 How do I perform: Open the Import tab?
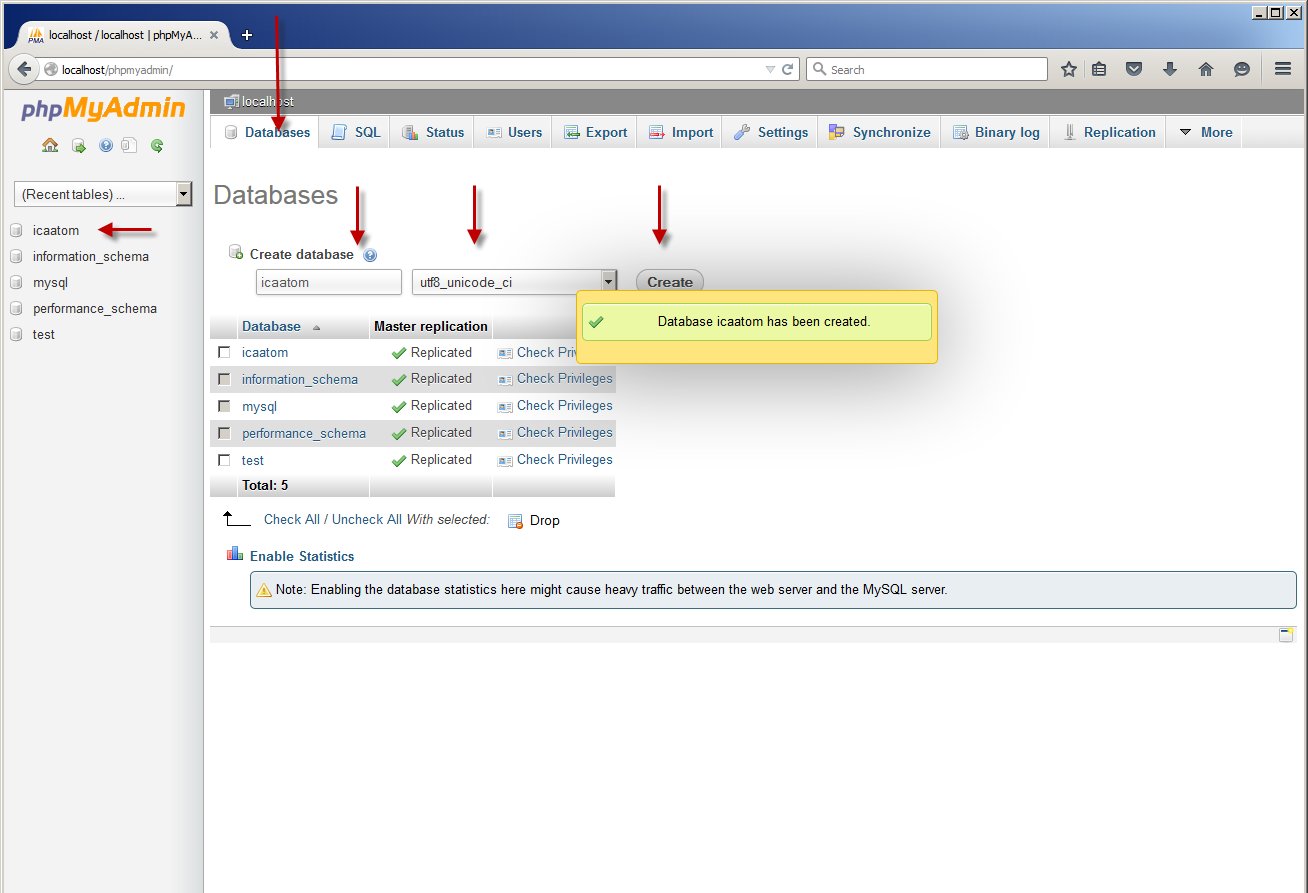coord(681,132)
